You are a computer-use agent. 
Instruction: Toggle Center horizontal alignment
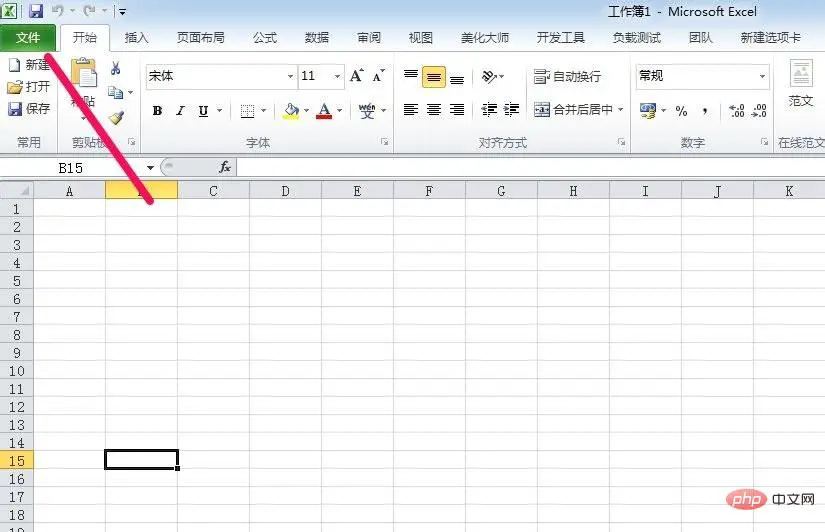tap(434, 109)
